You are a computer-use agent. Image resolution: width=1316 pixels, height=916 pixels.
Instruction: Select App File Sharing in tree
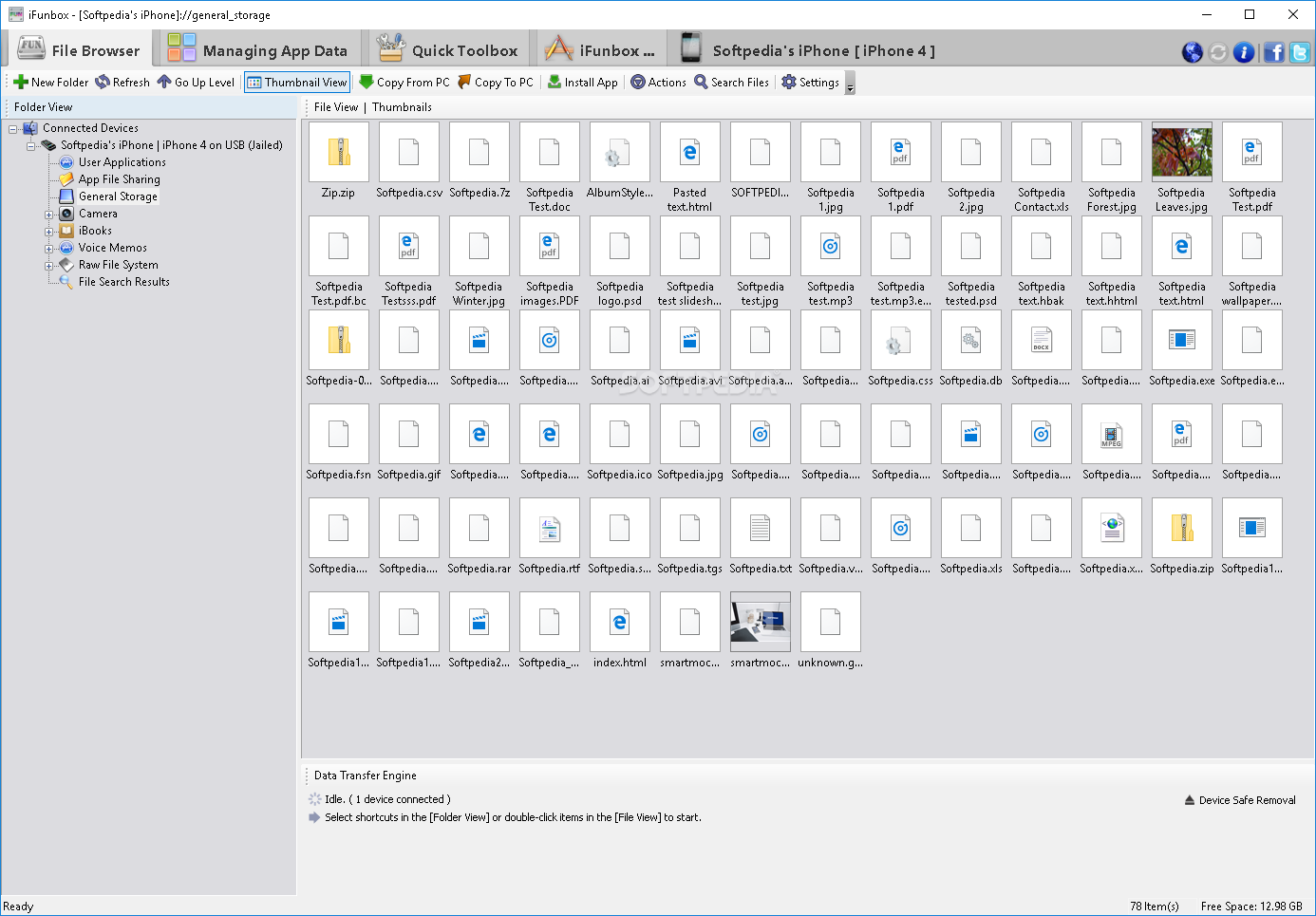click(119, 179)
